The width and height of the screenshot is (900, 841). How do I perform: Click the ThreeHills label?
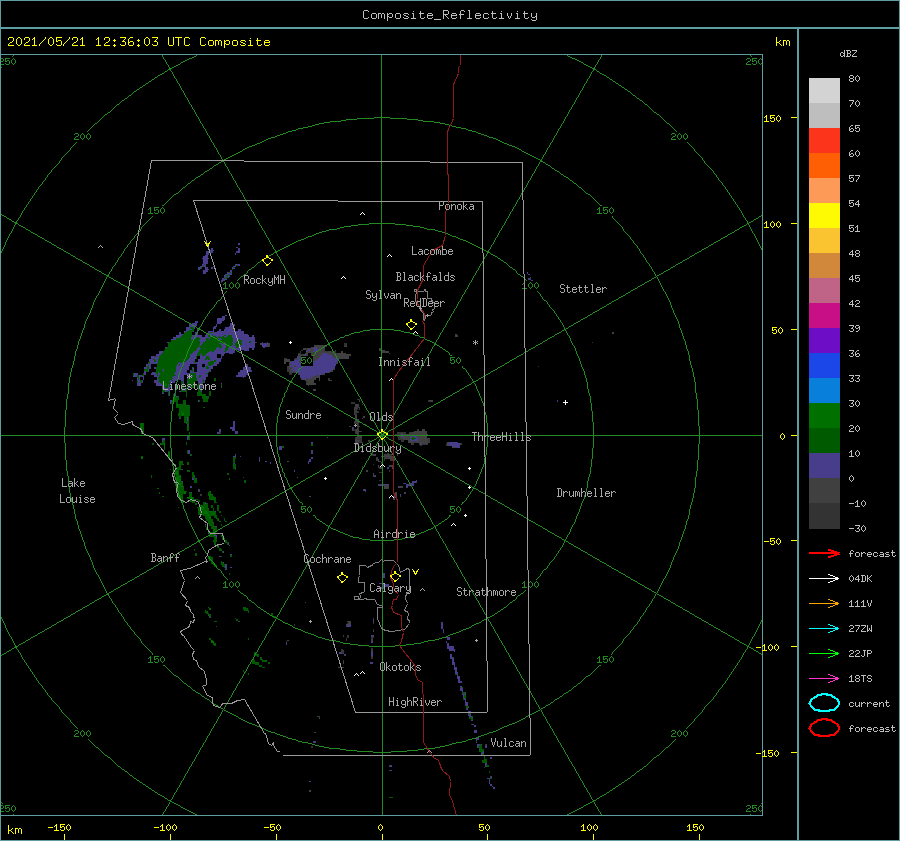(x=502, y=437)
